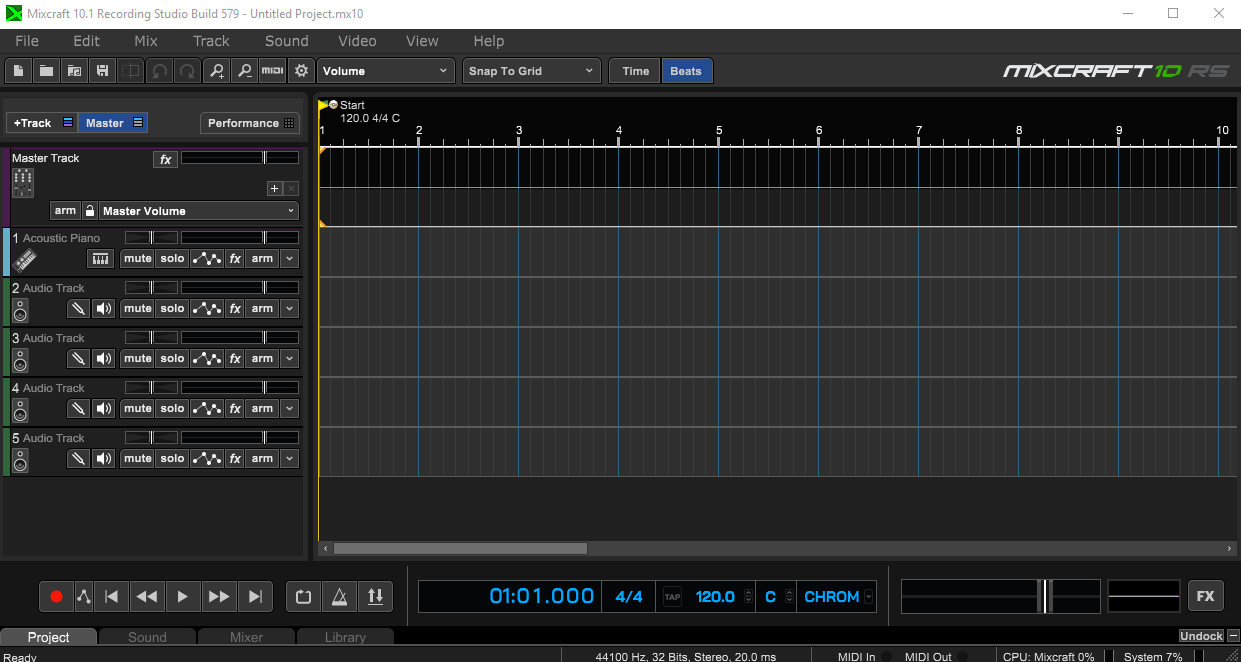Arm track 4 Audio Track for recording
Image resolution: width=1241 pixels, height=662 pixels.
click(x=262, y=409)
